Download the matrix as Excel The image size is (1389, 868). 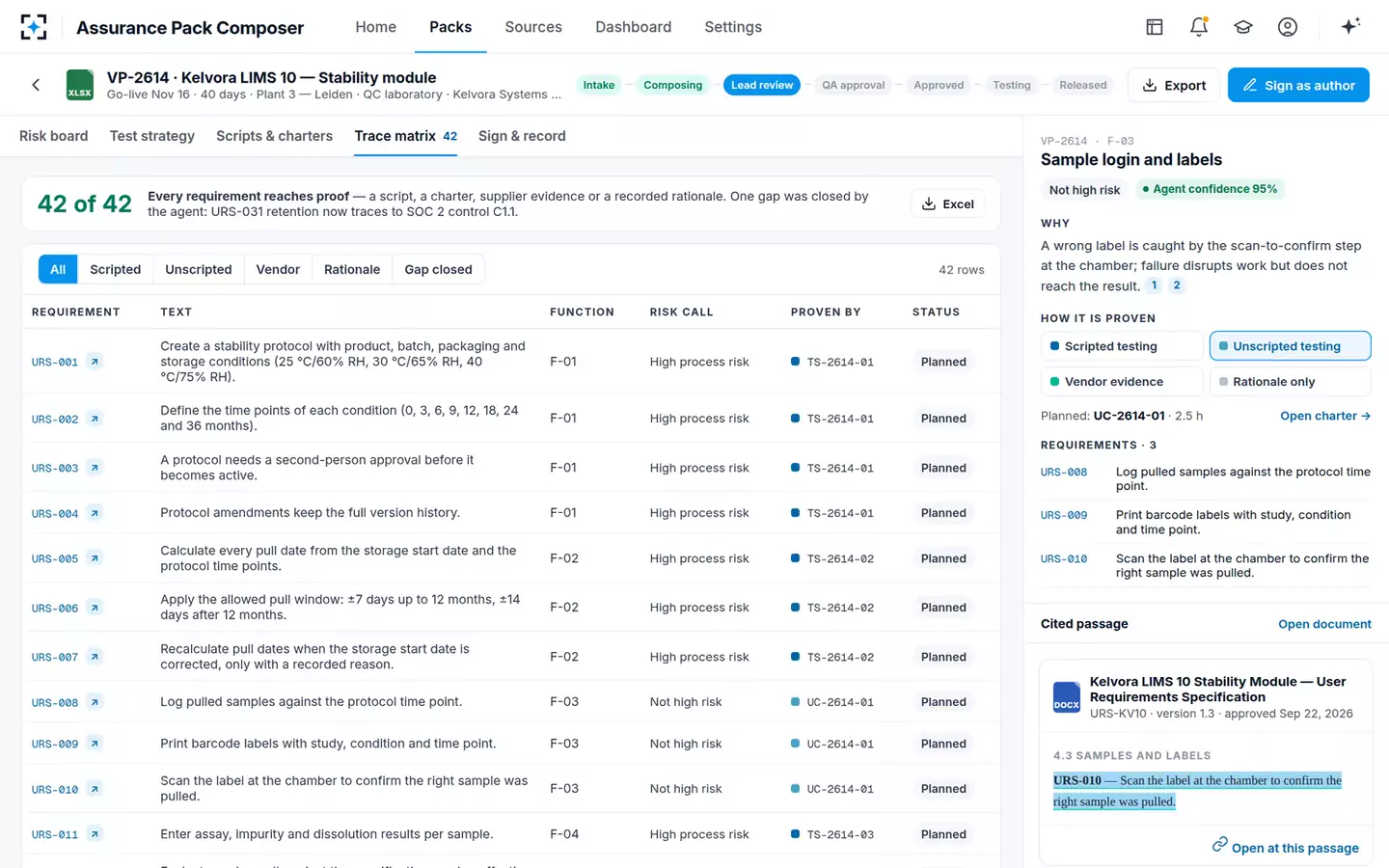pos(947,203)
